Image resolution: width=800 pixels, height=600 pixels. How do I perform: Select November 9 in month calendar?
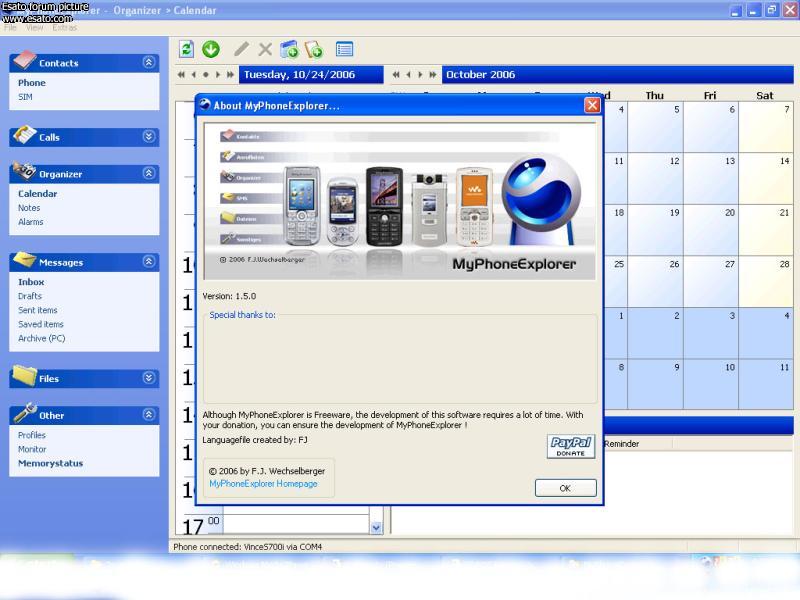coord(656,384)
